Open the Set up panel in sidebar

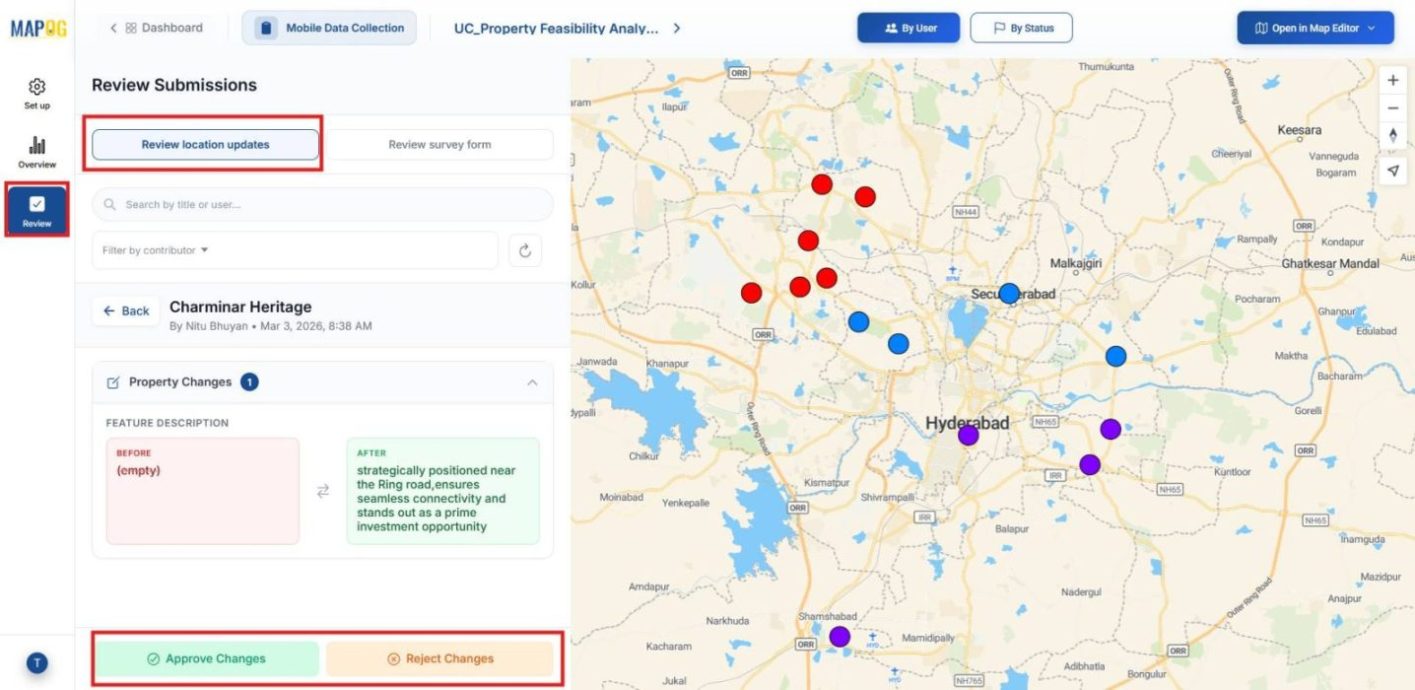point(36,91)
